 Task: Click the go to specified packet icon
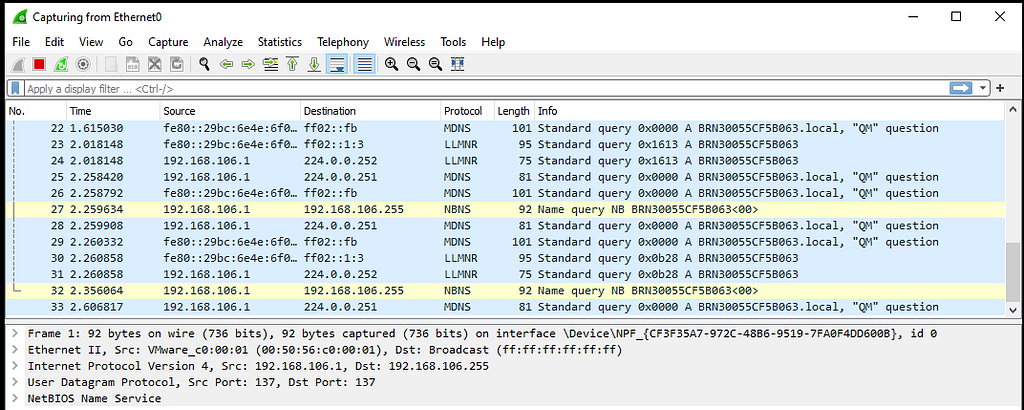click(270, 64)
